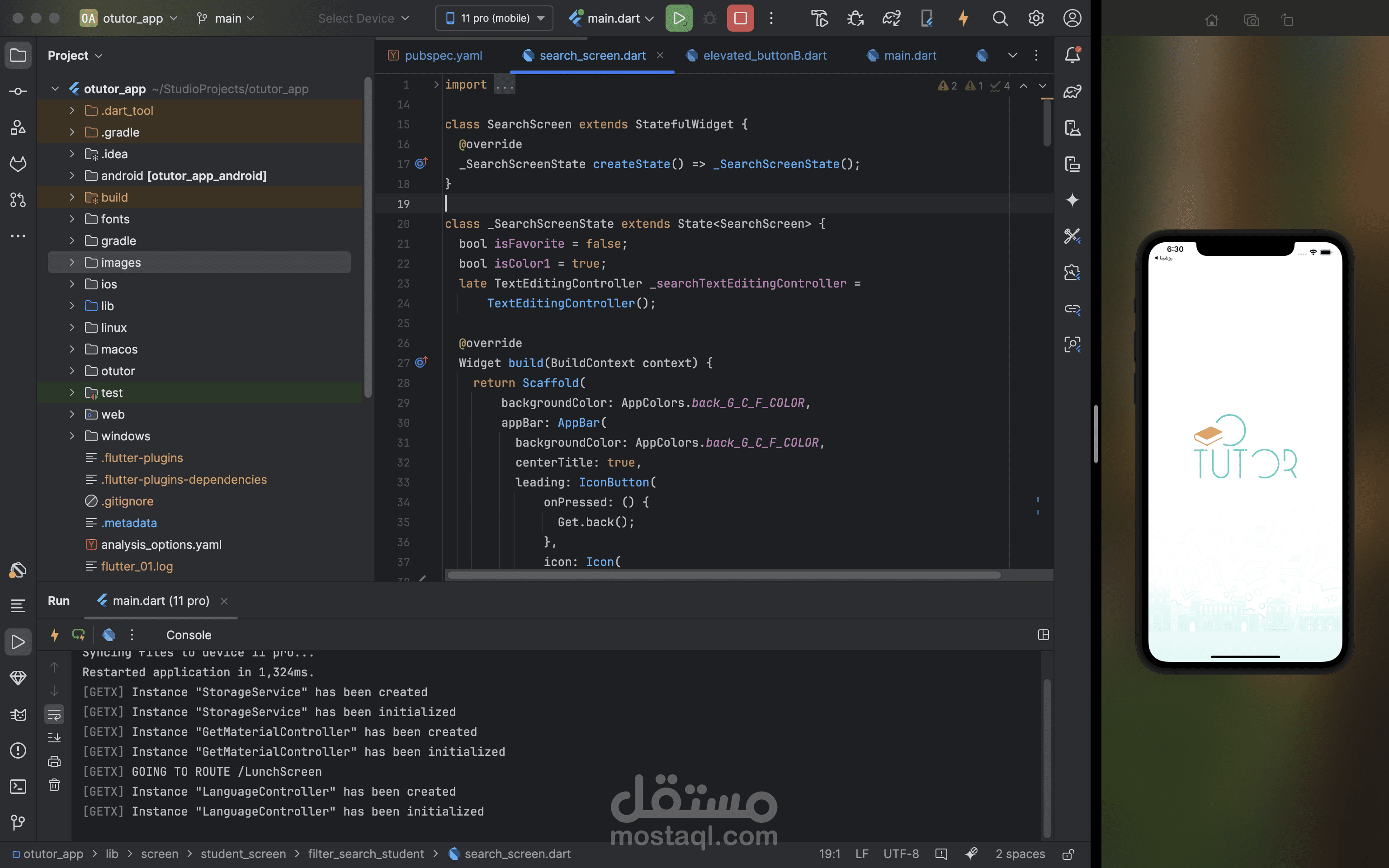The image size is (1389, 868).
Task: Open the Notifications bell panel
Action: (1072, 55)
